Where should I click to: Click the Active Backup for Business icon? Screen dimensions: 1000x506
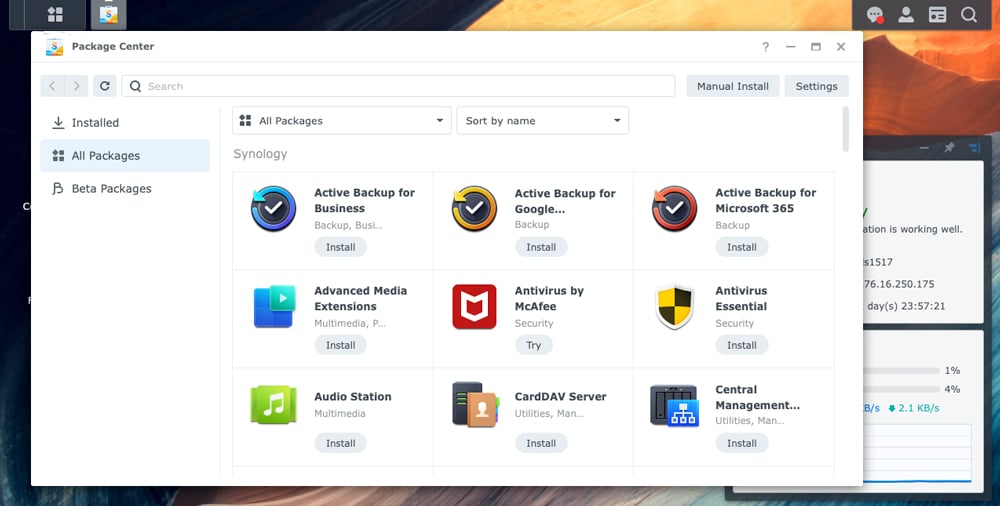(x=274, y=208)
